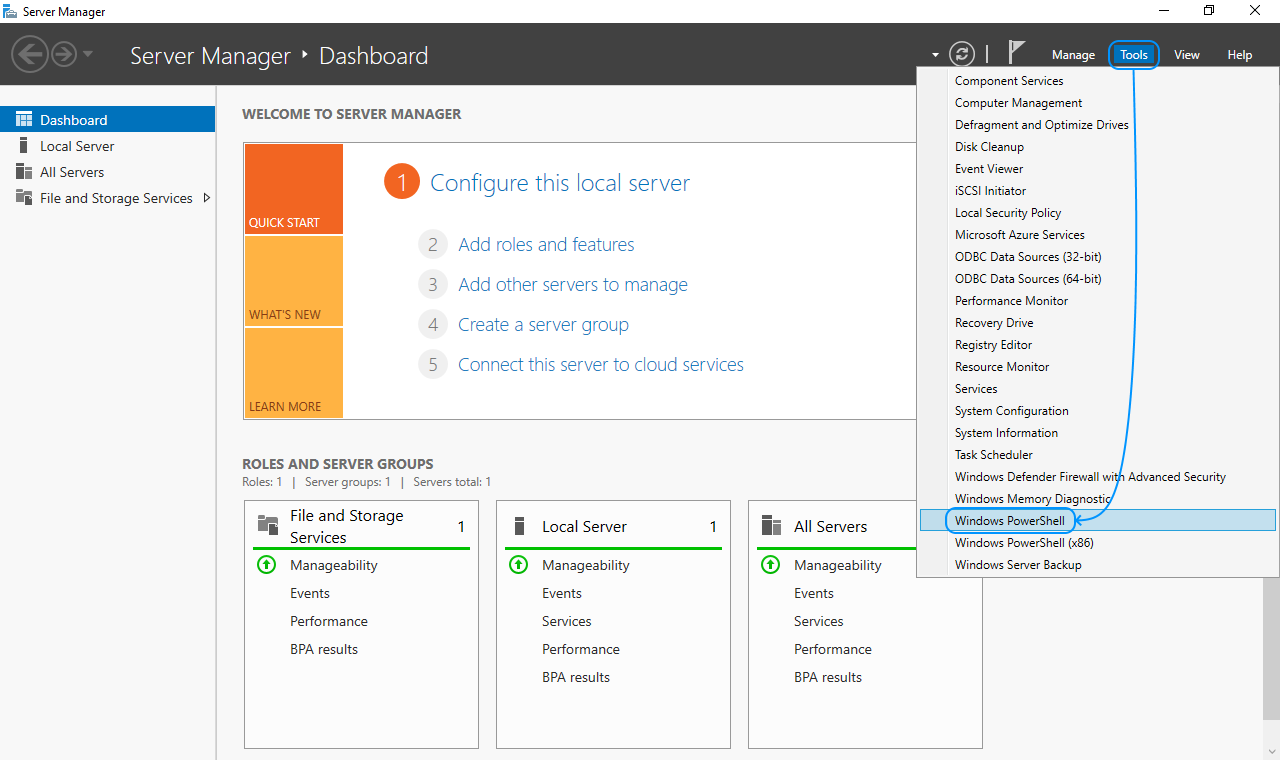Select File and Storage Services in sidebar
The width and height of the screenshot is (1280, 760).
107,198
